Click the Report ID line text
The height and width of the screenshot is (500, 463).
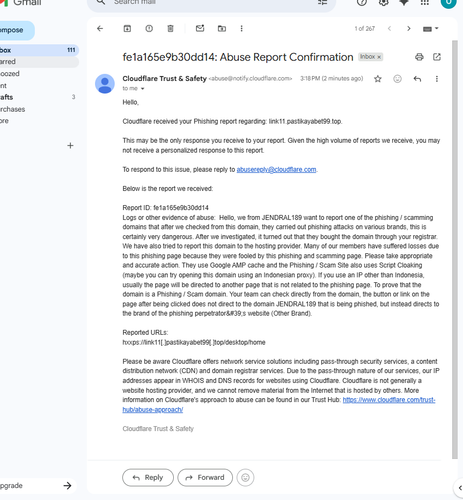click(x=166, y=208)
